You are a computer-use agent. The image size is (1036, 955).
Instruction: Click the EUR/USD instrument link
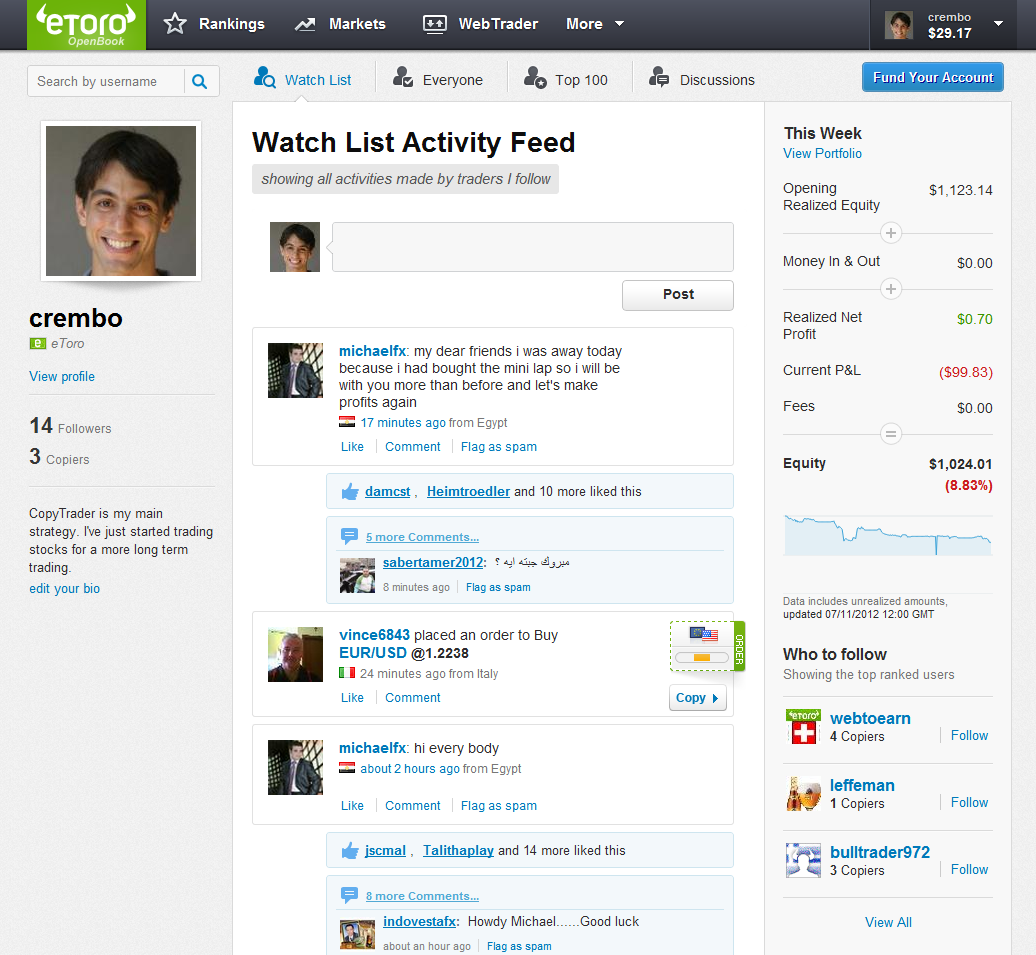click(373, 653)
